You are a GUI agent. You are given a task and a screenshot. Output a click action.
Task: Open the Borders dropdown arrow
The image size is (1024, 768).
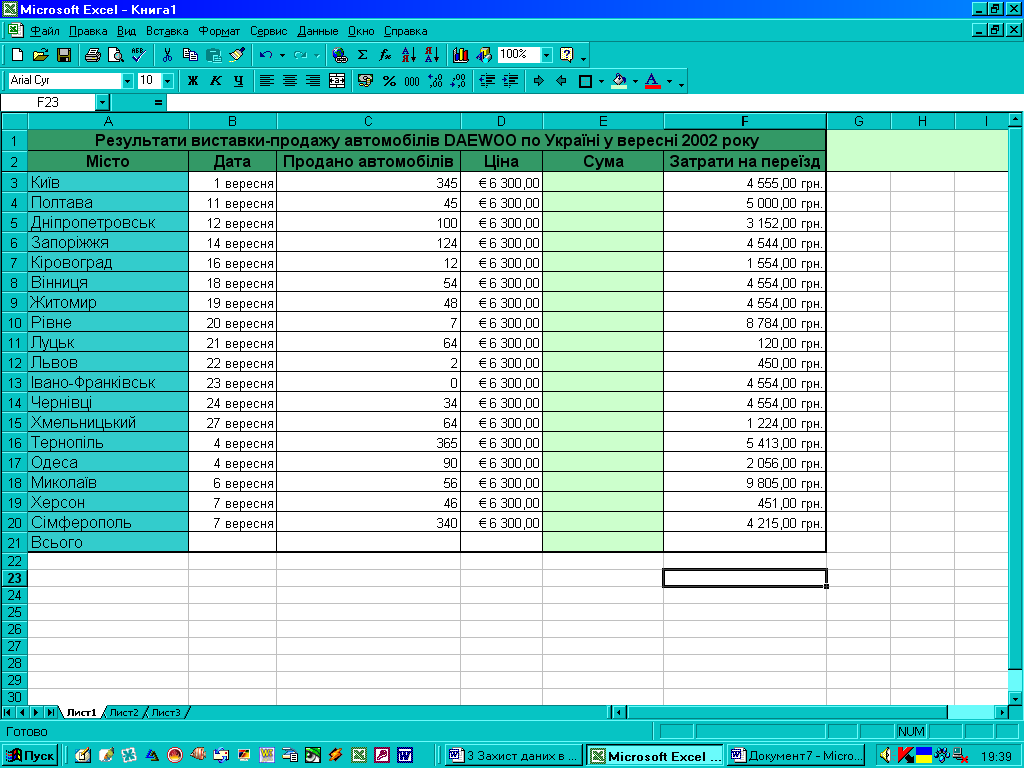[601, 82]
